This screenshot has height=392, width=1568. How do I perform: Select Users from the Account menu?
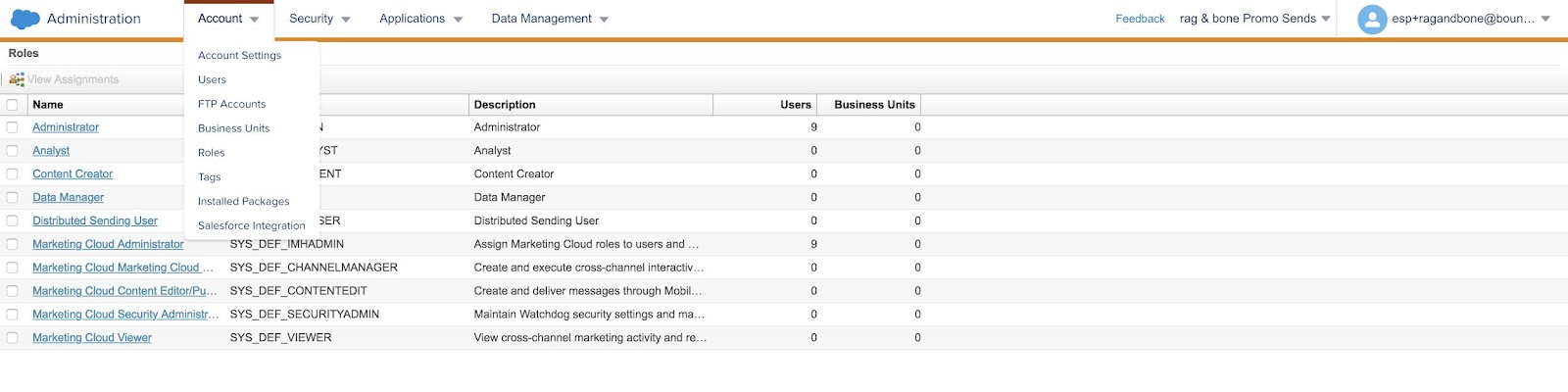[212, 80]
